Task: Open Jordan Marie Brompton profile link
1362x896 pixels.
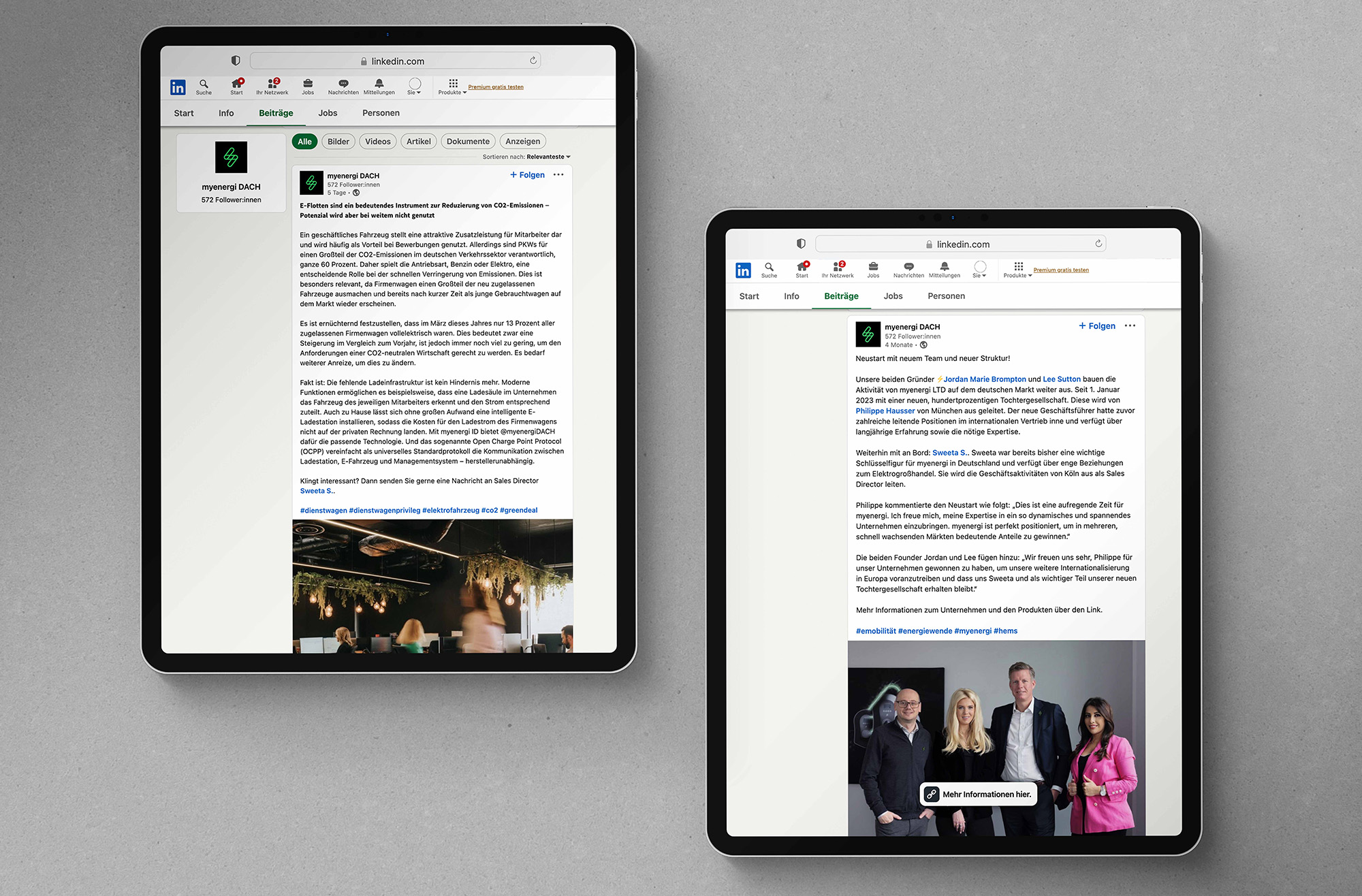Action: [984, 379]
